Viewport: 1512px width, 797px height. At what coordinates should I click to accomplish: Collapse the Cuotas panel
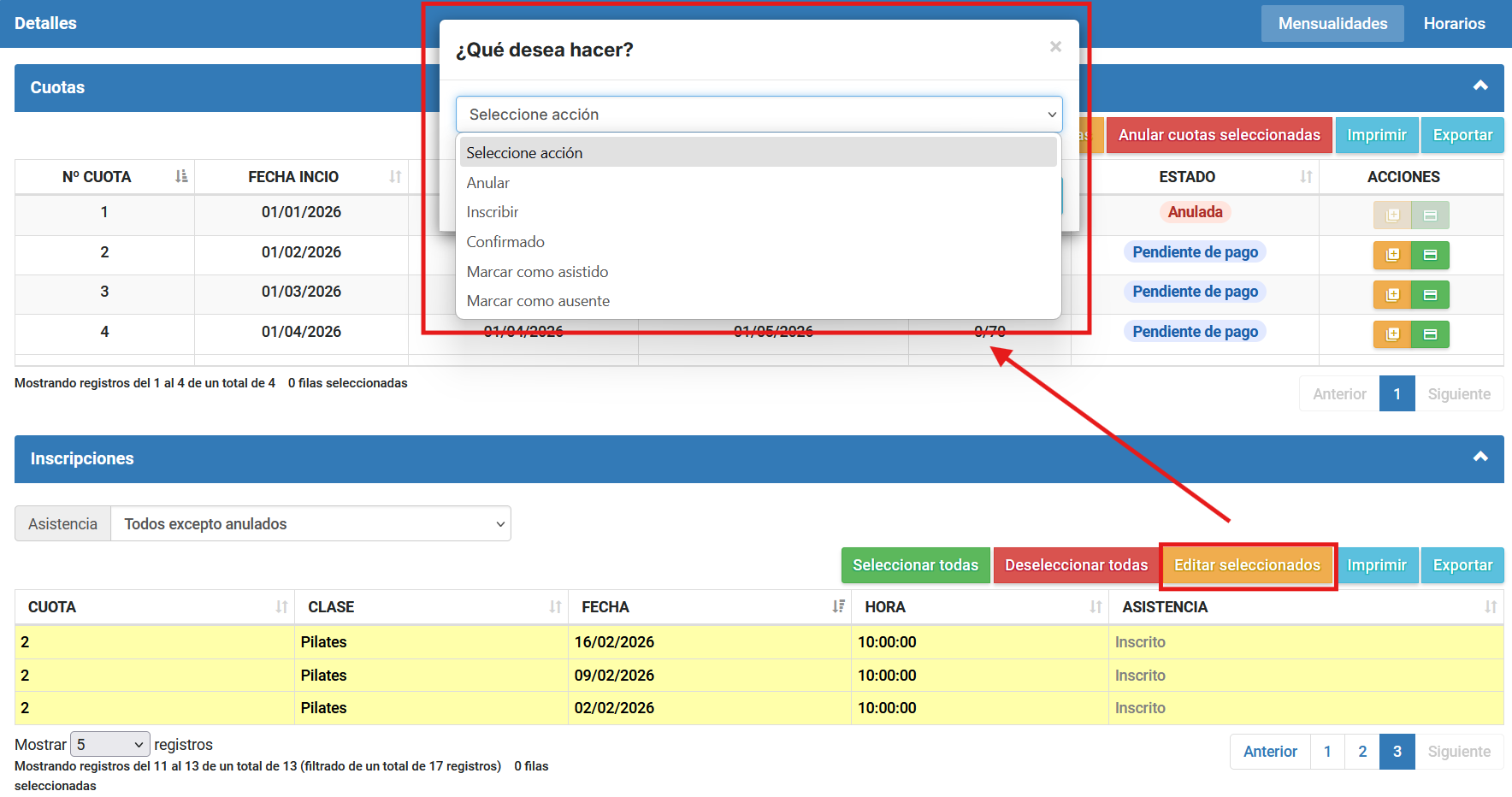[x=1480, y=86]
